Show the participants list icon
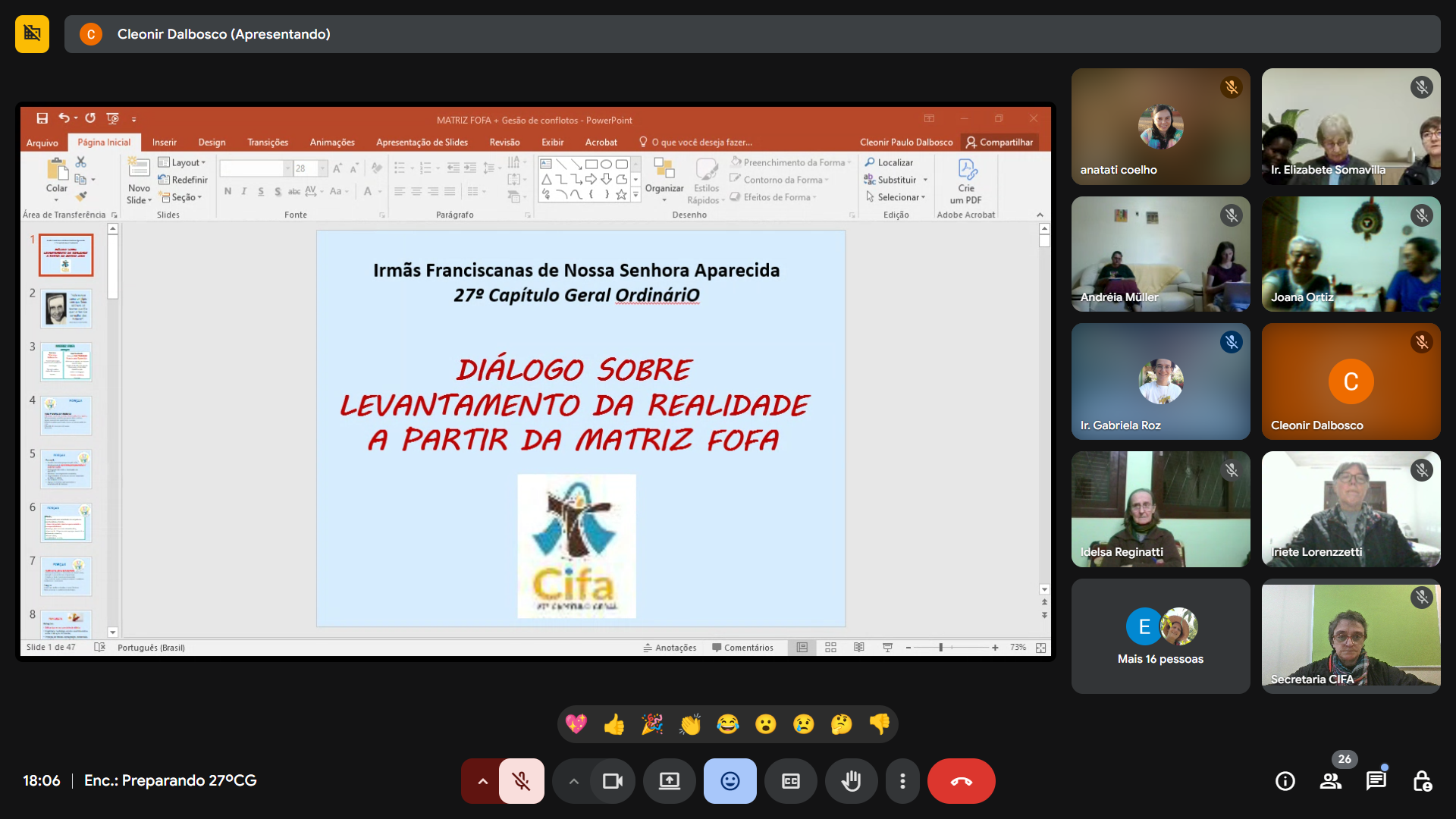 [1330, 781]
